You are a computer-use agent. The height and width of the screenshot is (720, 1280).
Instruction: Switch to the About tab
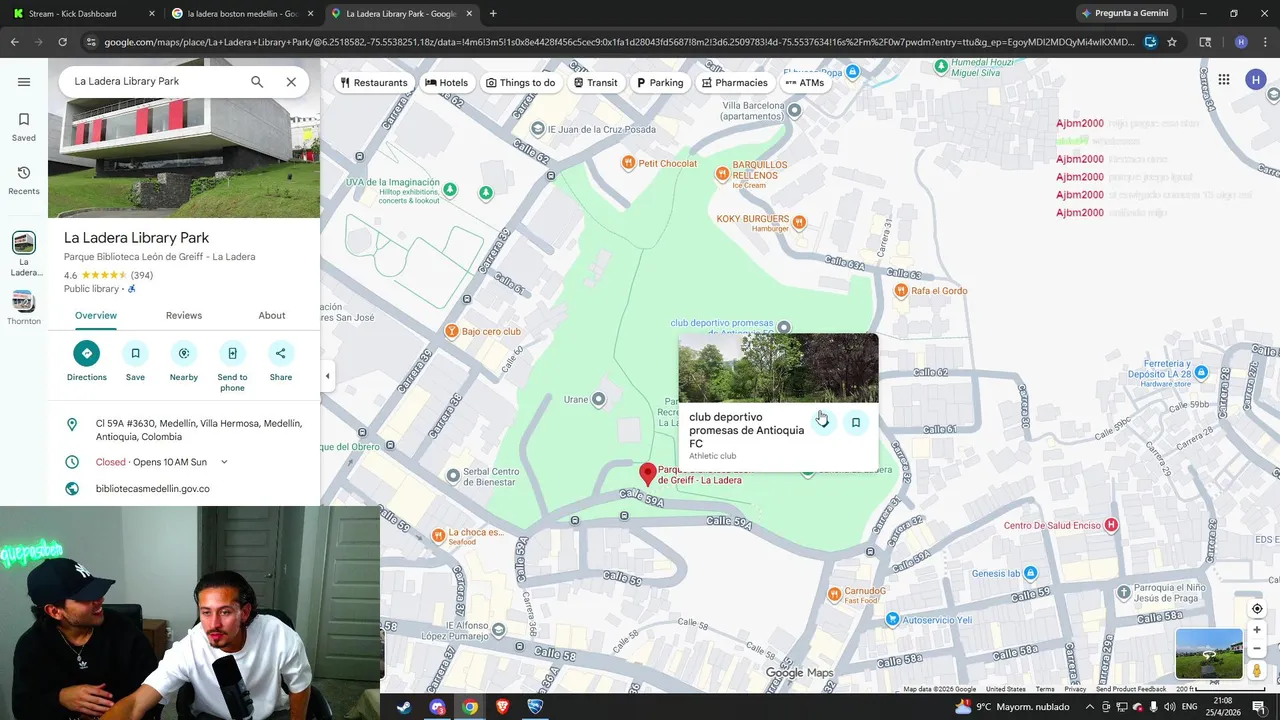[272, 315]
